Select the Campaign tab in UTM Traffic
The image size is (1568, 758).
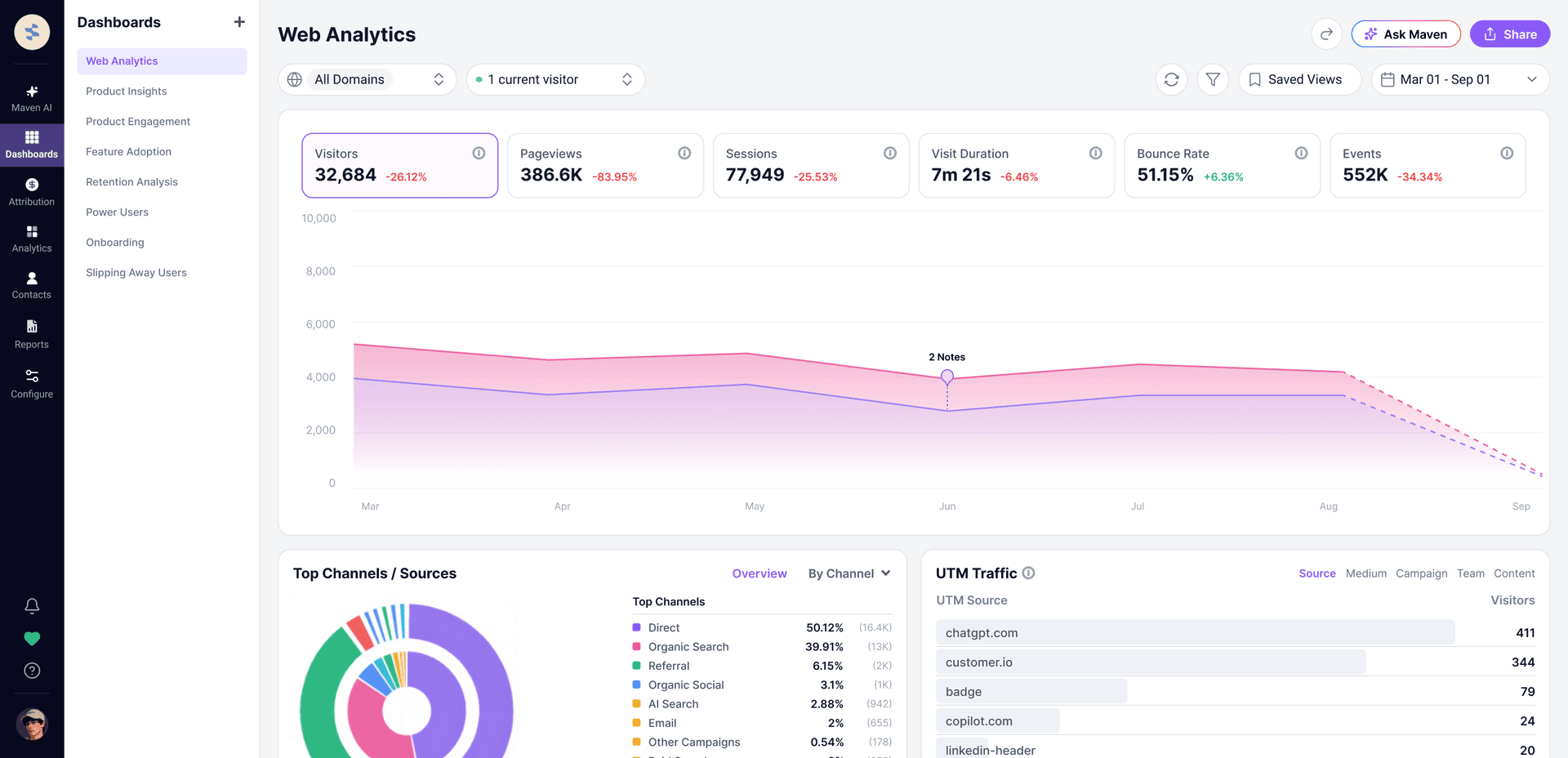pos(1422,573)
